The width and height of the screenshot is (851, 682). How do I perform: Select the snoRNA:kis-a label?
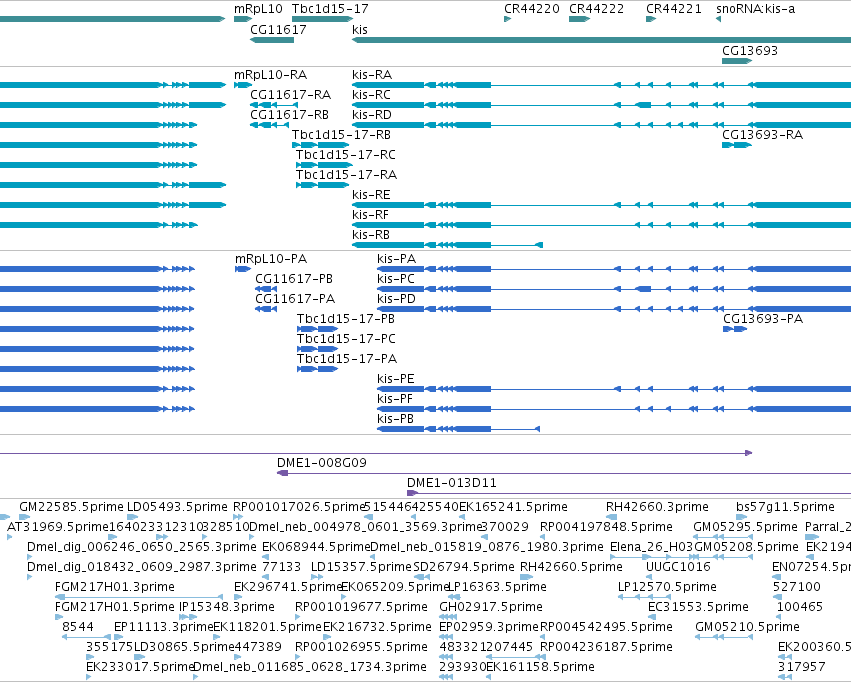[755, 9]
